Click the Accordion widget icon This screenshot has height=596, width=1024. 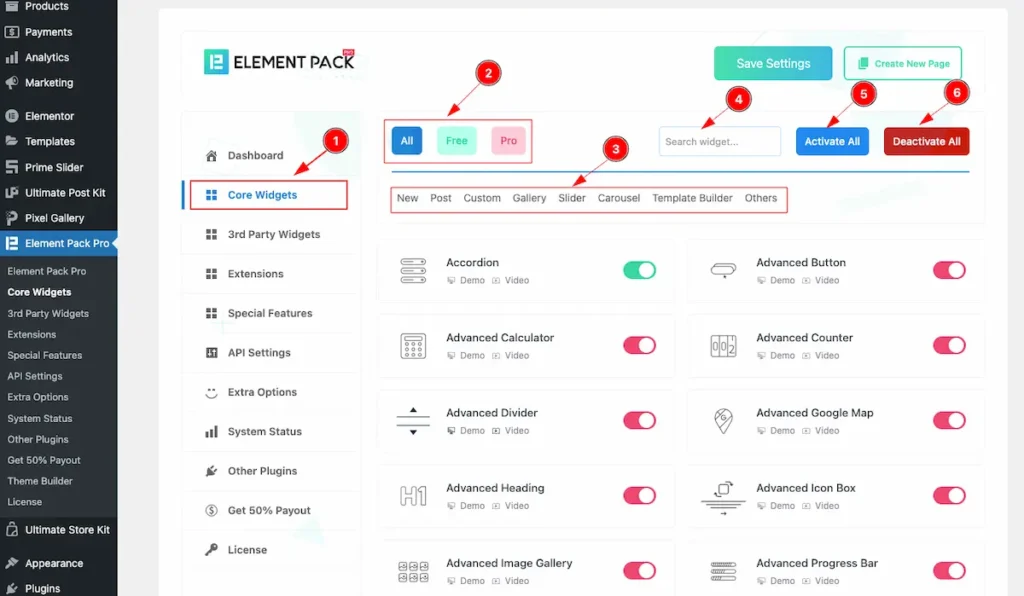413,270
